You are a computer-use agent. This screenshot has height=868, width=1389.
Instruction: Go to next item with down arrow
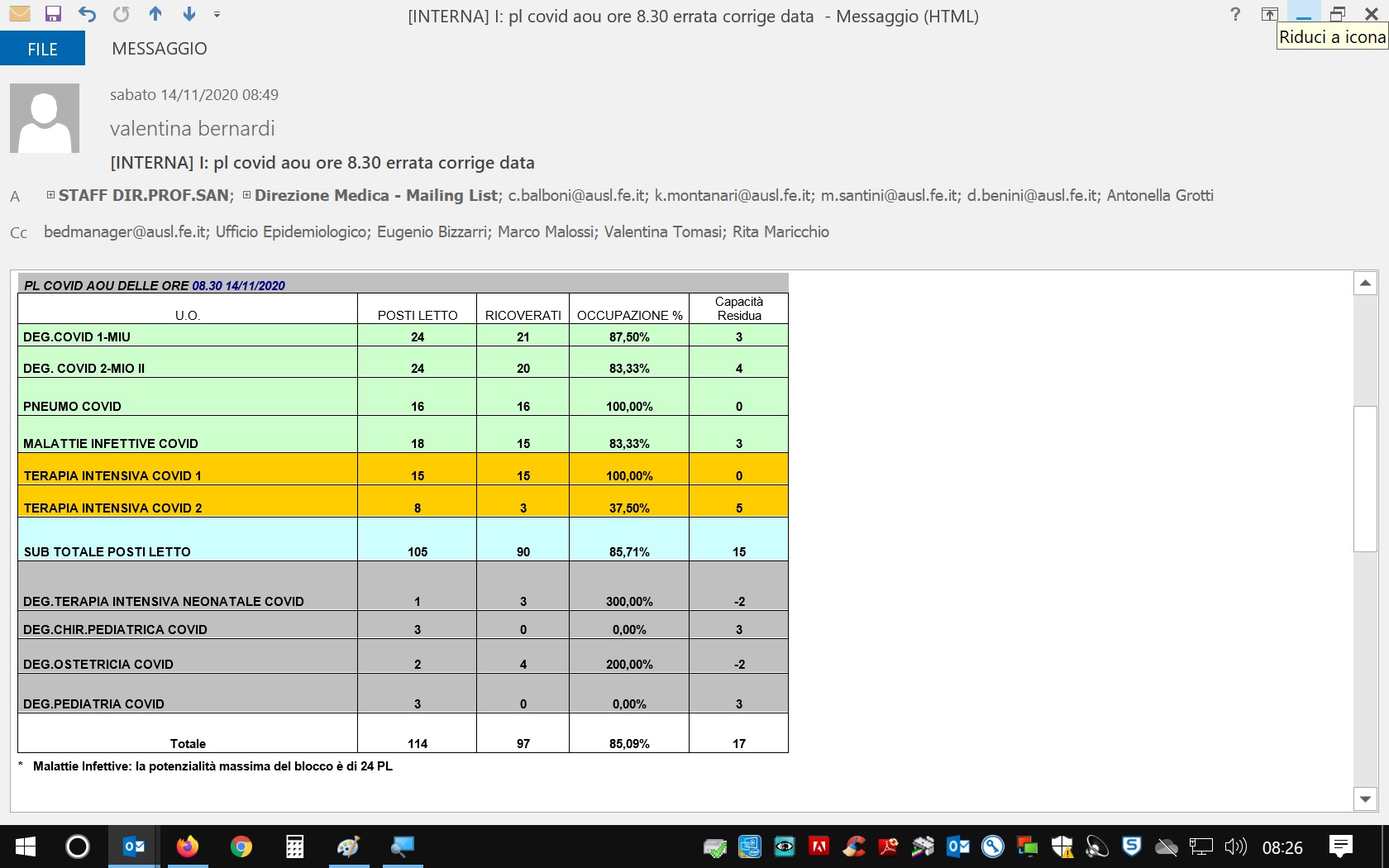pos(189,14)
